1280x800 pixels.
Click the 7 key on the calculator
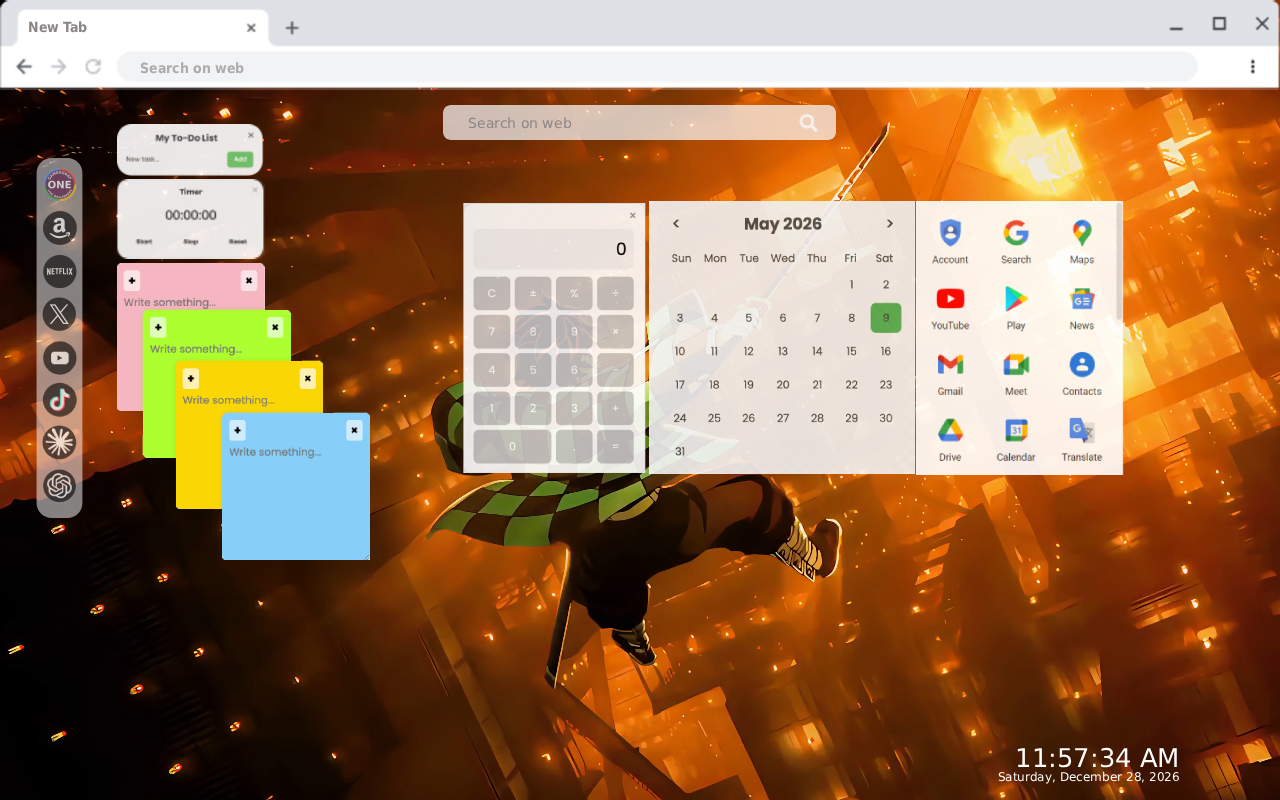pyautogui.click(x=491, y=332)
